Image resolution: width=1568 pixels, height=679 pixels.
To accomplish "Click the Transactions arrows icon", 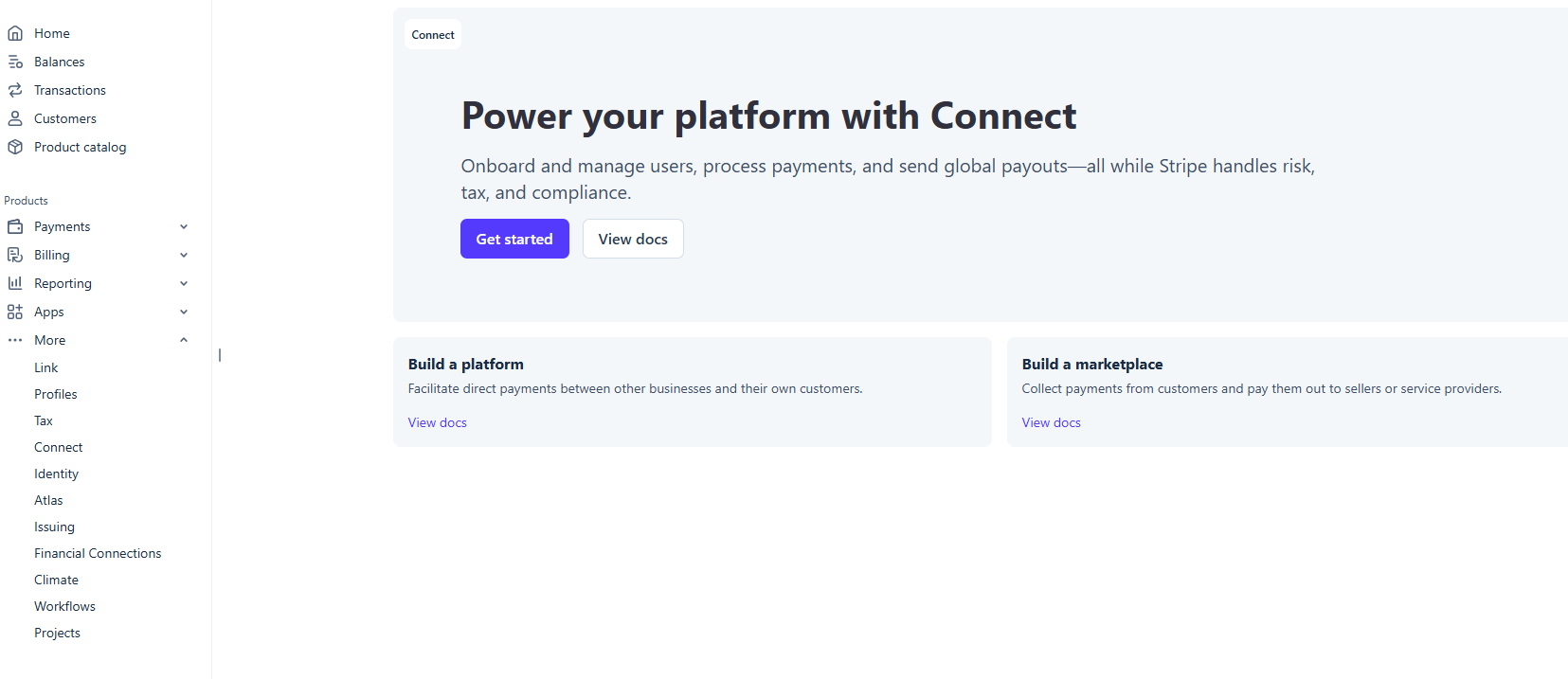I will click(15, 90).
